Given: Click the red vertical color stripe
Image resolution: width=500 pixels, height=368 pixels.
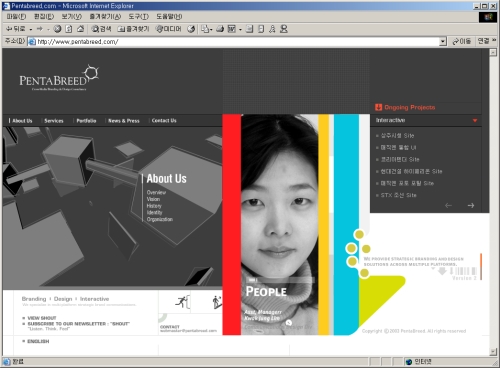Looking at the screenshot, I should (232, 224).
